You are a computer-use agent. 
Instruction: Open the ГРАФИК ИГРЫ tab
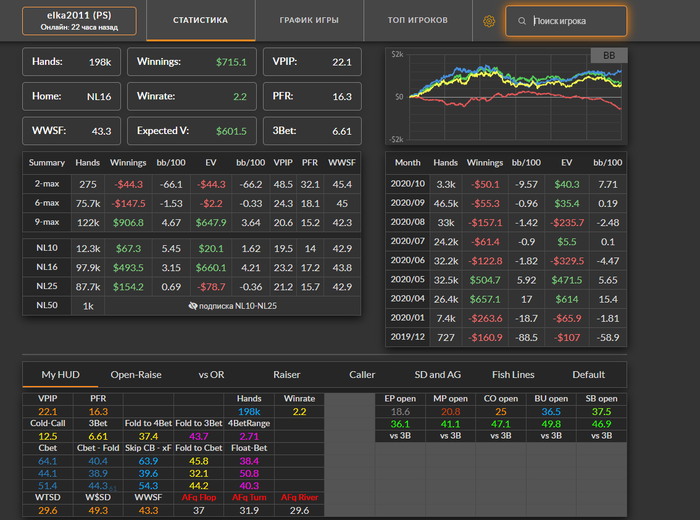pos(309,21)
